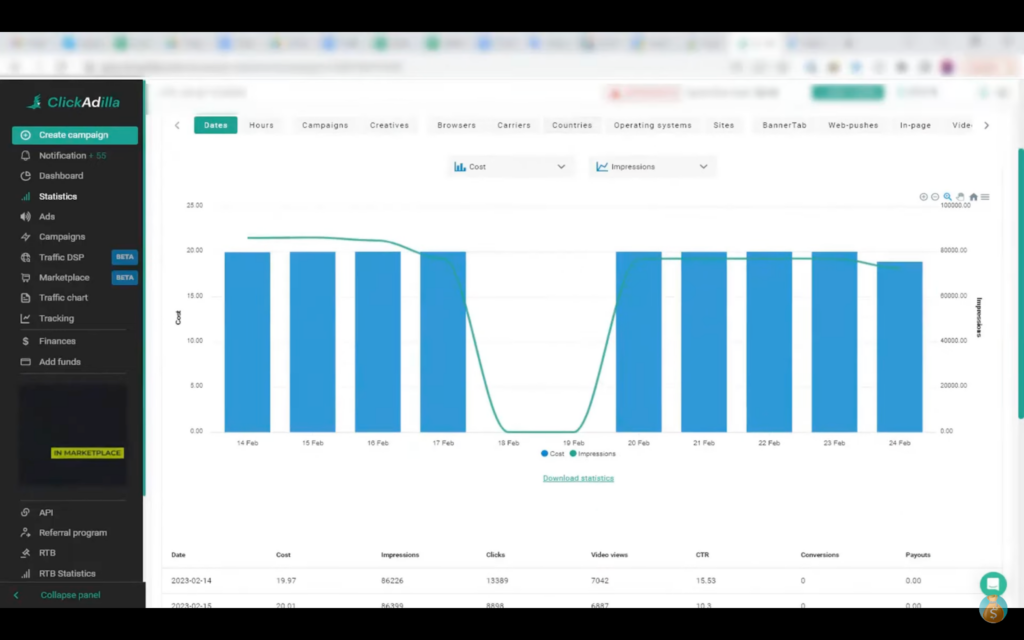
Task: Switch to the Sites tab
Action: tap(724, 125)
